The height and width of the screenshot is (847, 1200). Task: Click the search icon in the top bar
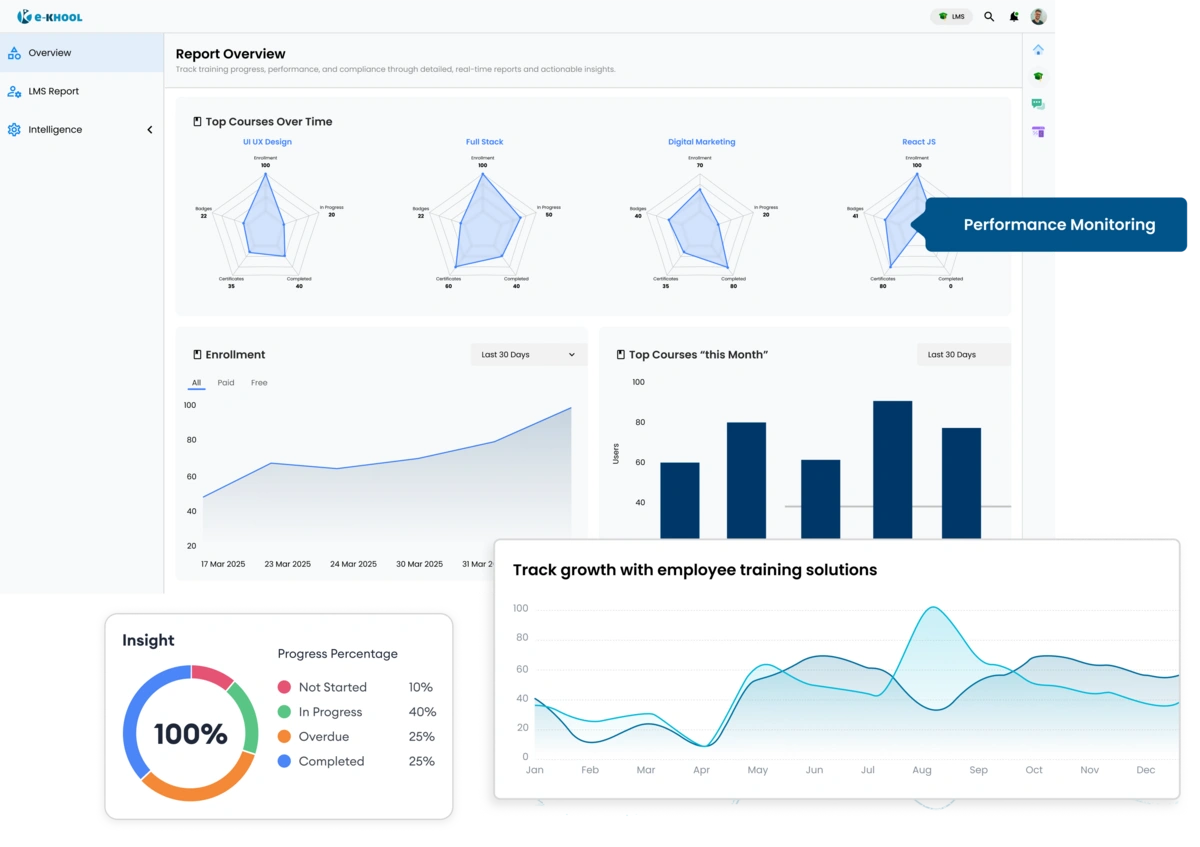[989, 16]
